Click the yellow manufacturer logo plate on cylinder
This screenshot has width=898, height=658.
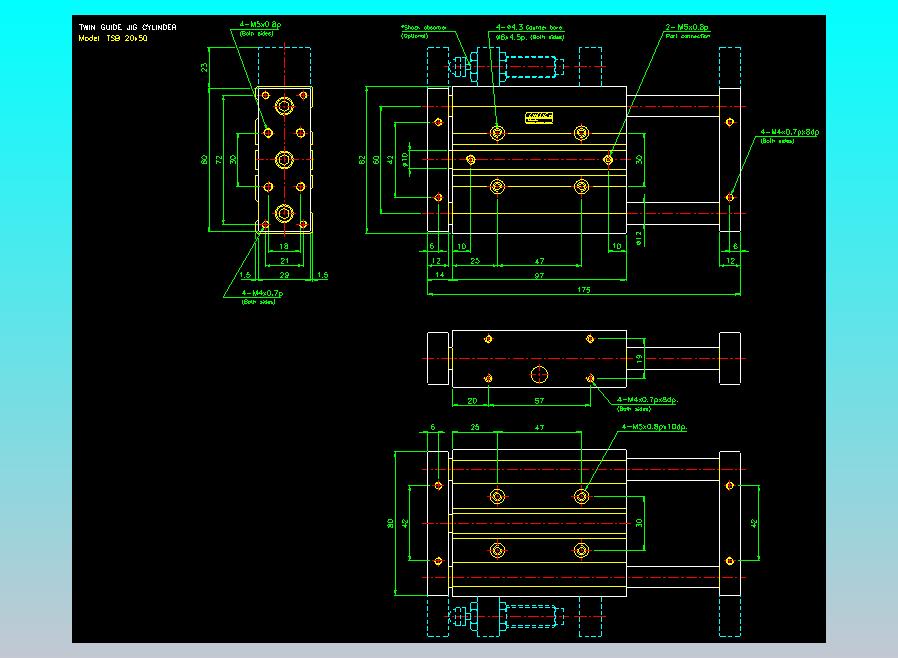(539, 117)
